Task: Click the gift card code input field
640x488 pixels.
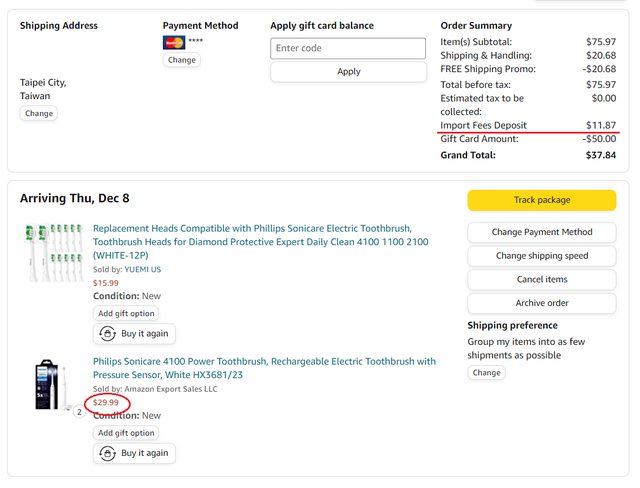Action: 347,48
